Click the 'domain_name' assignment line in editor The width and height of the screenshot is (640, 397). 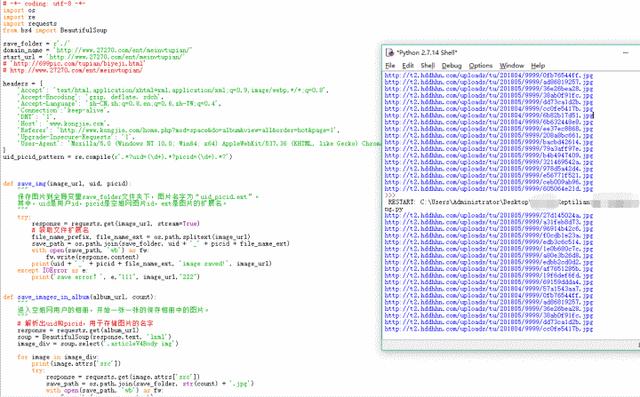[x=97, y=50]
